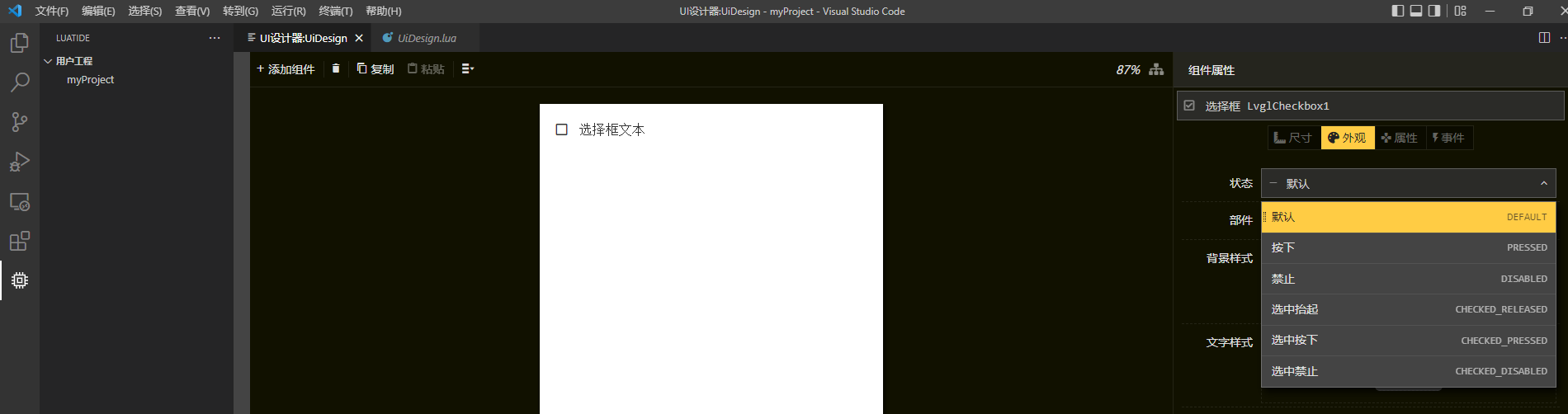Open the 转到(G) menu
The width and height of the screenshot is (1568, 414).
pos(240,11)
